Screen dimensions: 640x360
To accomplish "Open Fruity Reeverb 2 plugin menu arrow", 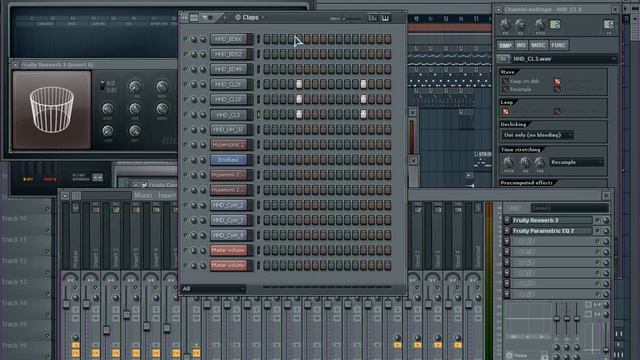I will pos(16,64).
